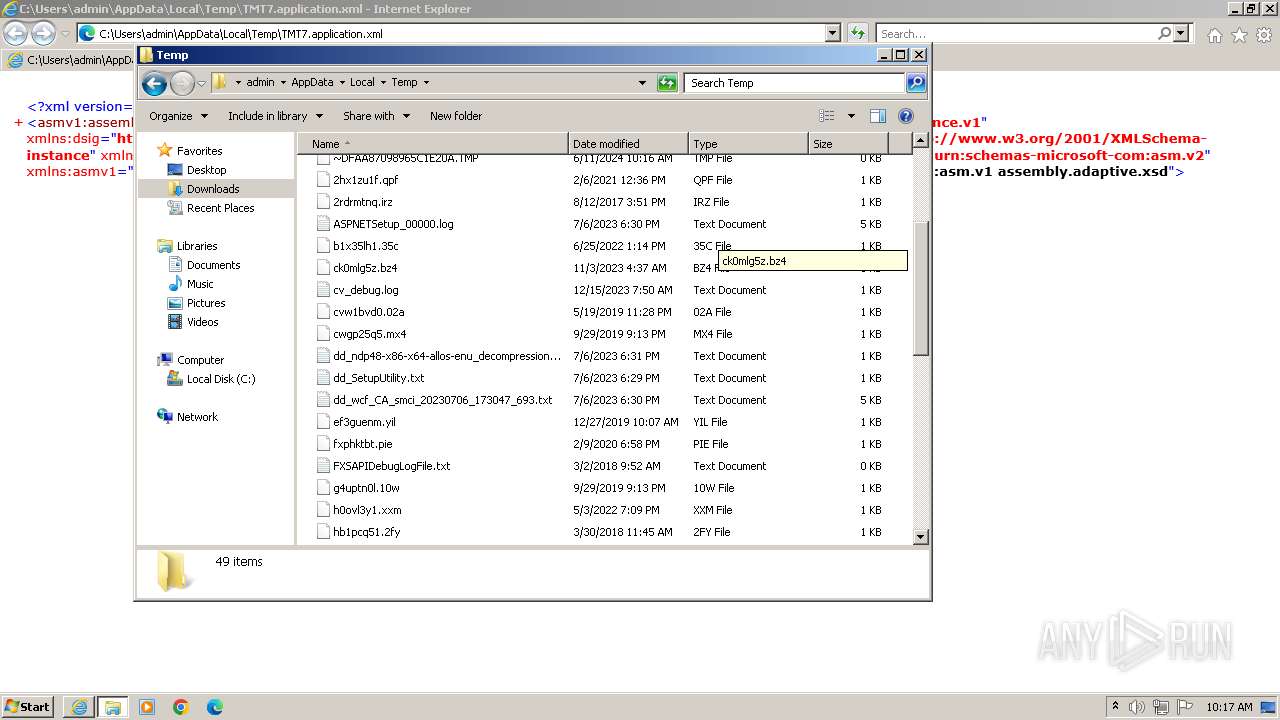The width and height of the screenshot is (1280, 720).
Task: Select file 2rdrmtnq.irz
Action: pos(363,202)
